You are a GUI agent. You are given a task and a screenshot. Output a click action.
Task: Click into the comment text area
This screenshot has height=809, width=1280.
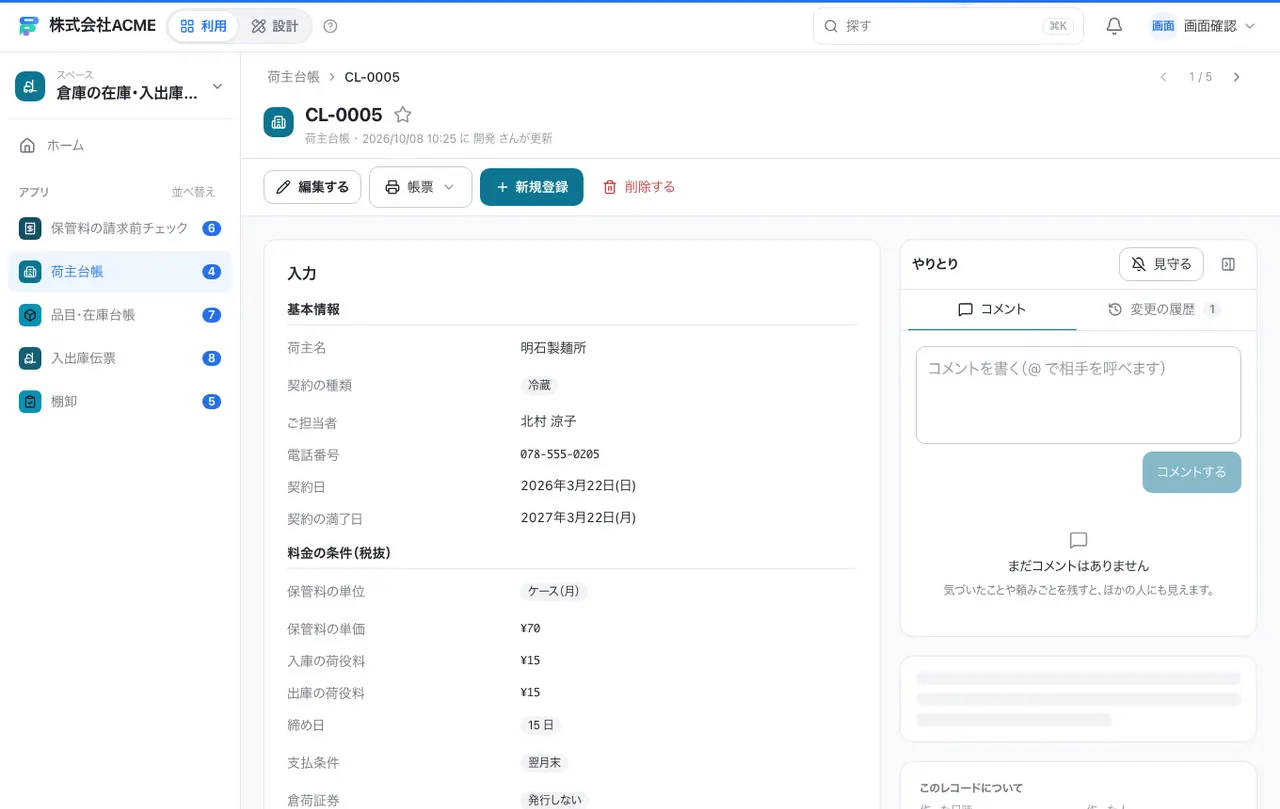tap(1078, 395)
